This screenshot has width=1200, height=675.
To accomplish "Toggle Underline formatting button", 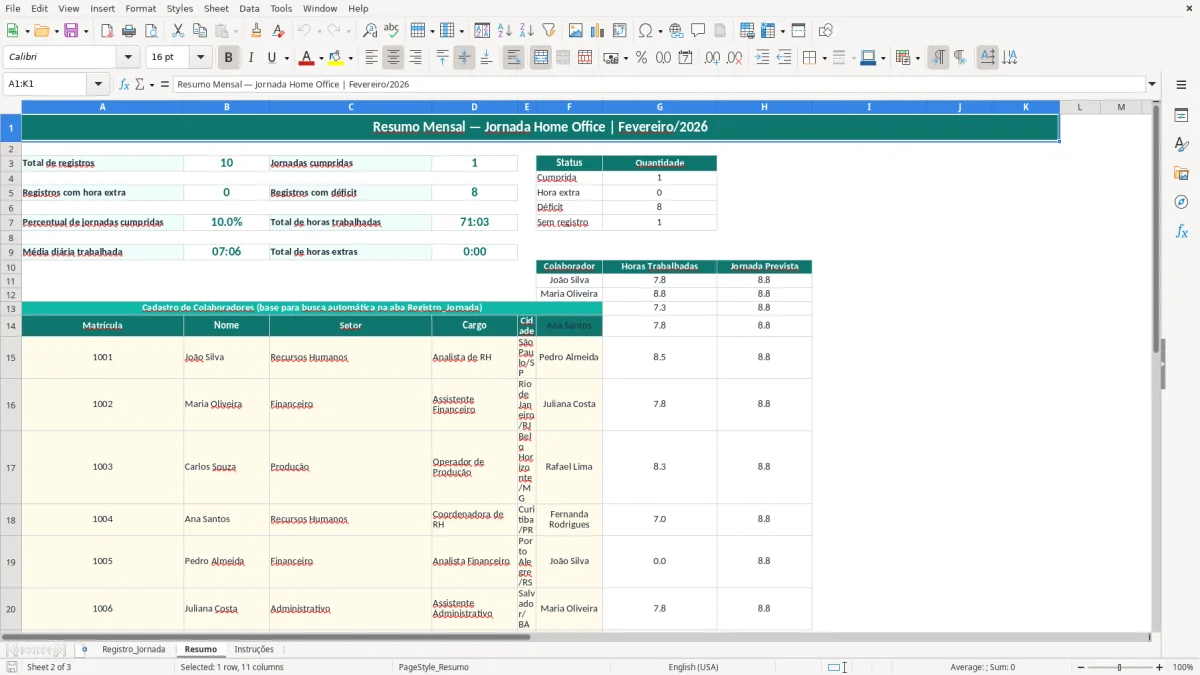I will (271, 58).
